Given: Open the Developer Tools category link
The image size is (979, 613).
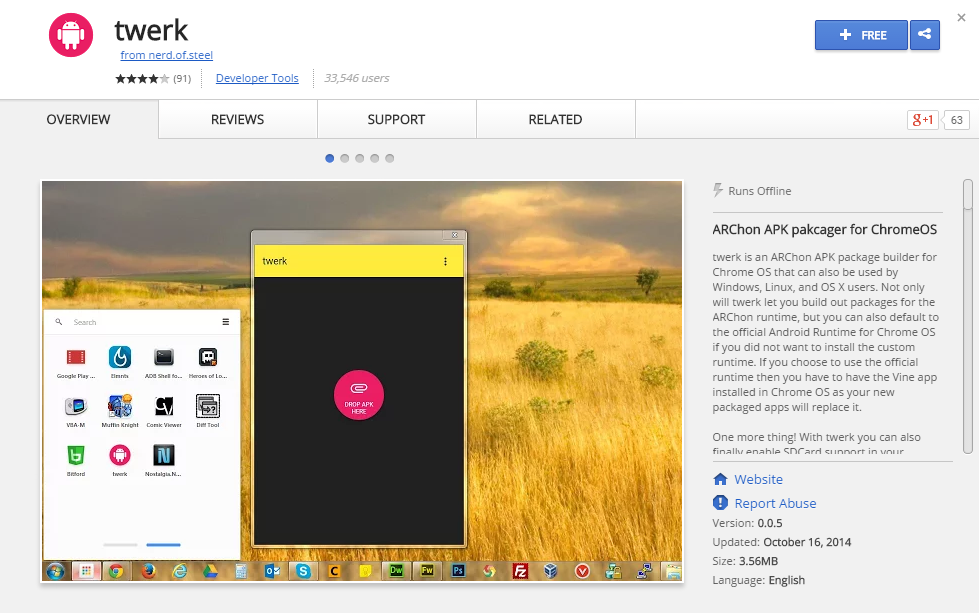Looking at the screenshot, I should point(257,78).
